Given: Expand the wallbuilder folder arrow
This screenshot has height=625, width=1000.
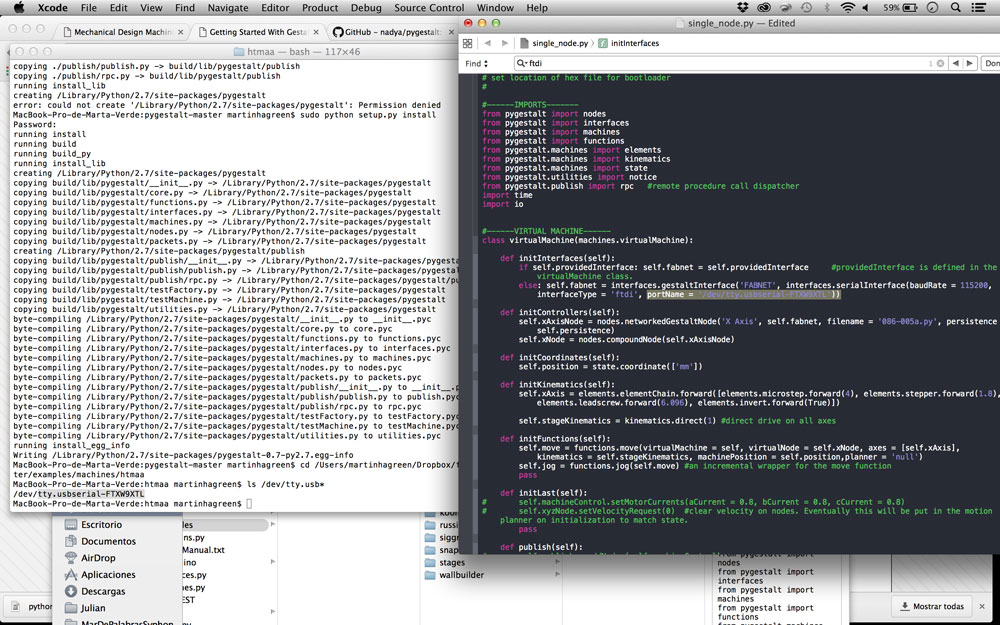Looking at the screenshot, I should [x=558, y=575].
